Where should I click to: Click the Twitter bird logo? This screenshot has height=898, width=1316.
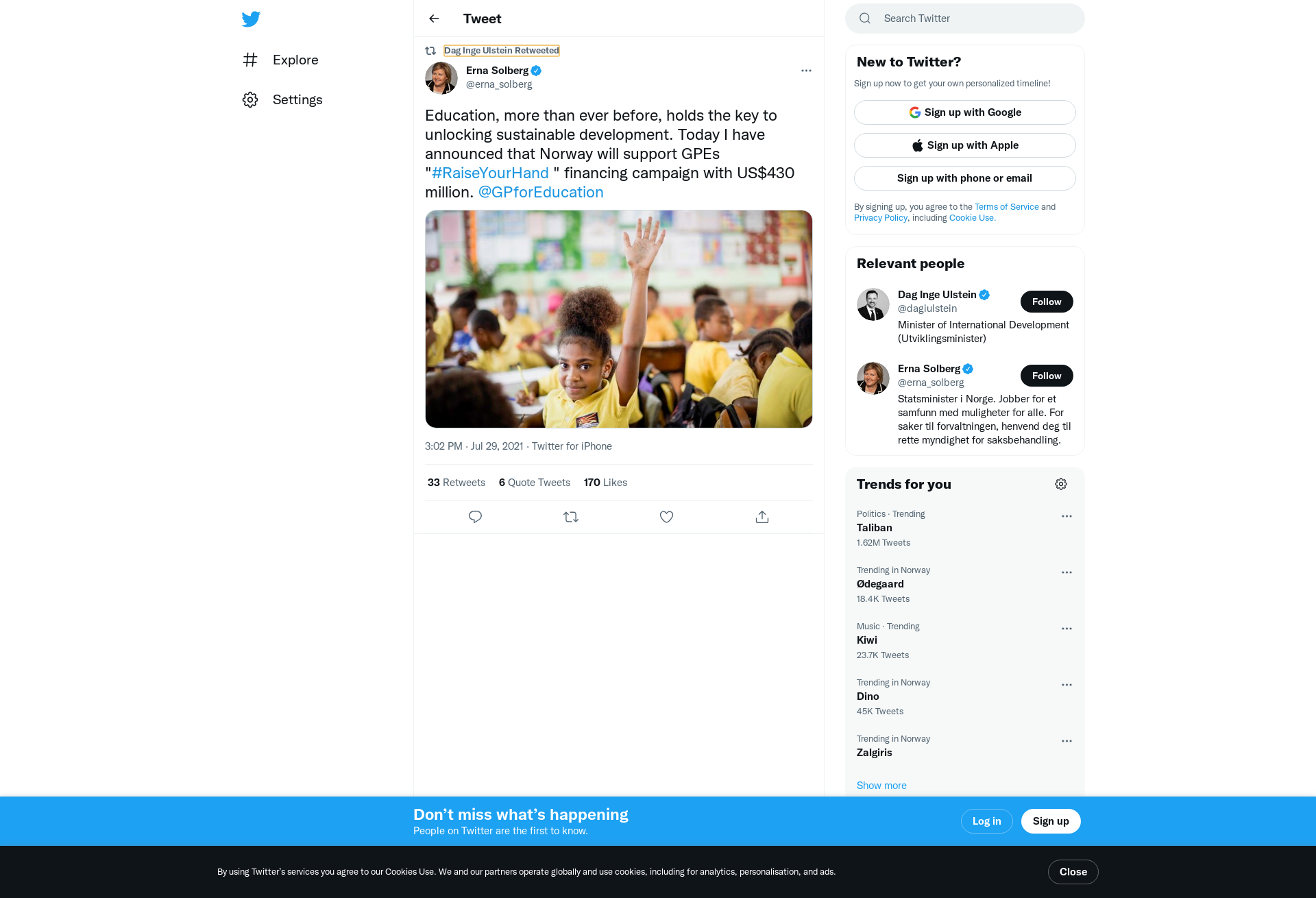[x=251, y=19]
